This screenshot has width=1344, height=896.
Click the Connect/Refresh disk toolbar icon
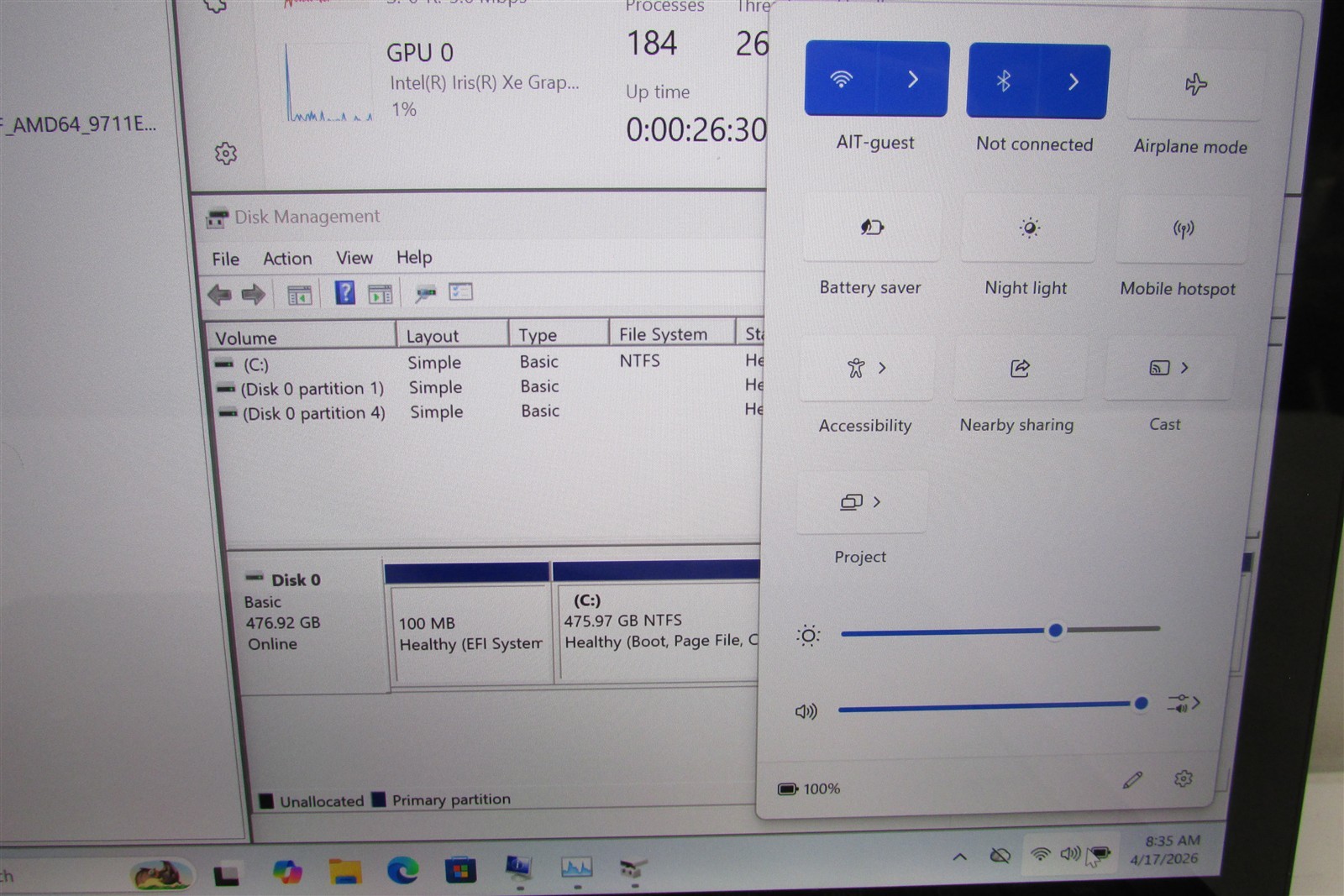[x=426, y=293]
